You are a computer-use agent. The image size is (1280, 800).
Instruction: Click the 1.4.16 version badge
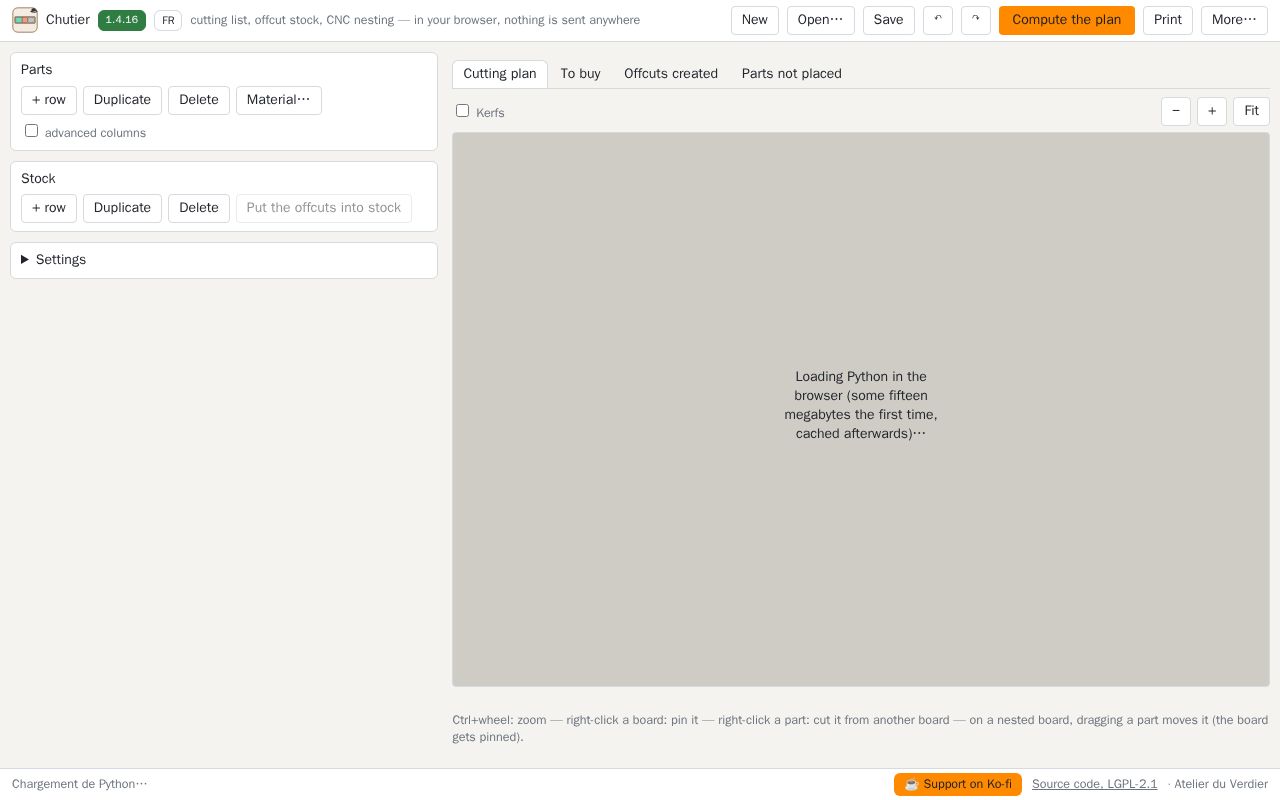tap(122, 20)
